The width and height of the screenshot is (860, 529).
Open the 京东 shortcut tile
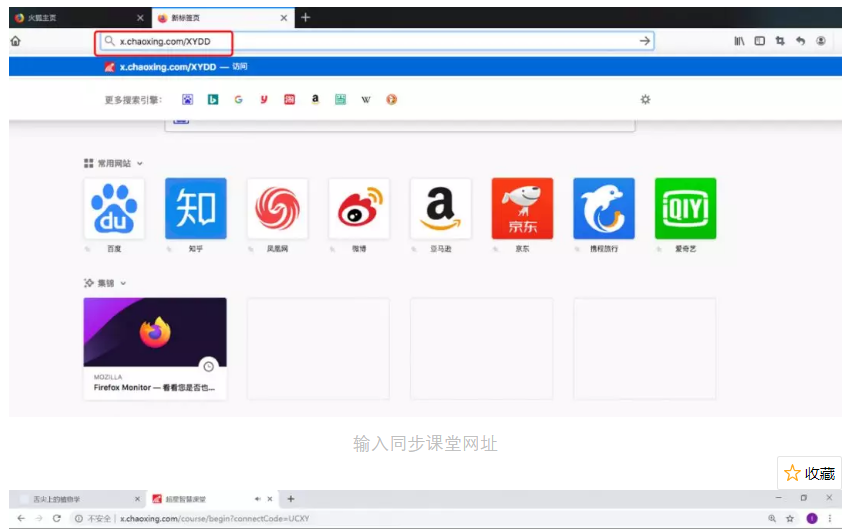coord(522,210)
